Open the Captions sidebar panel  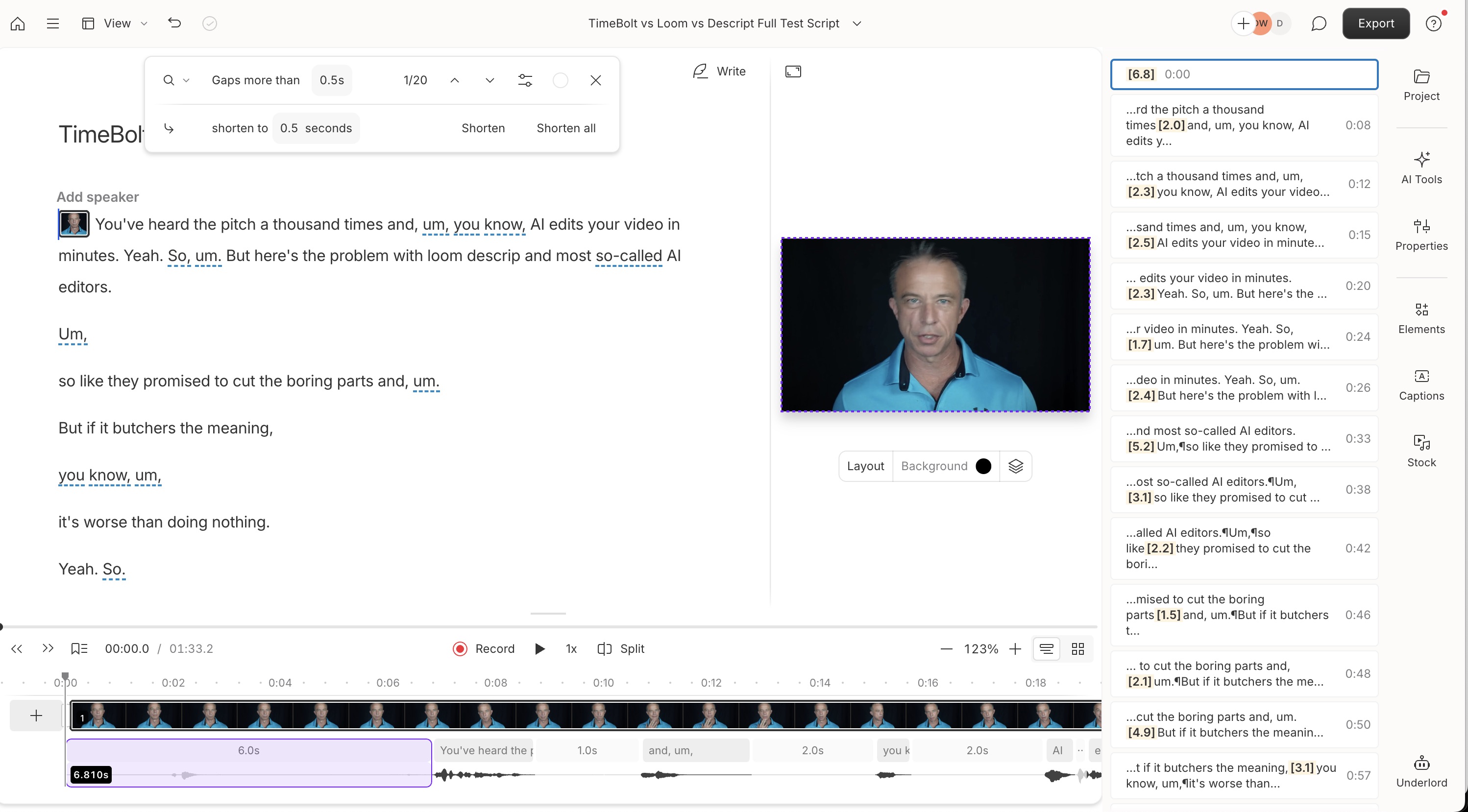tap(1421, 384)
